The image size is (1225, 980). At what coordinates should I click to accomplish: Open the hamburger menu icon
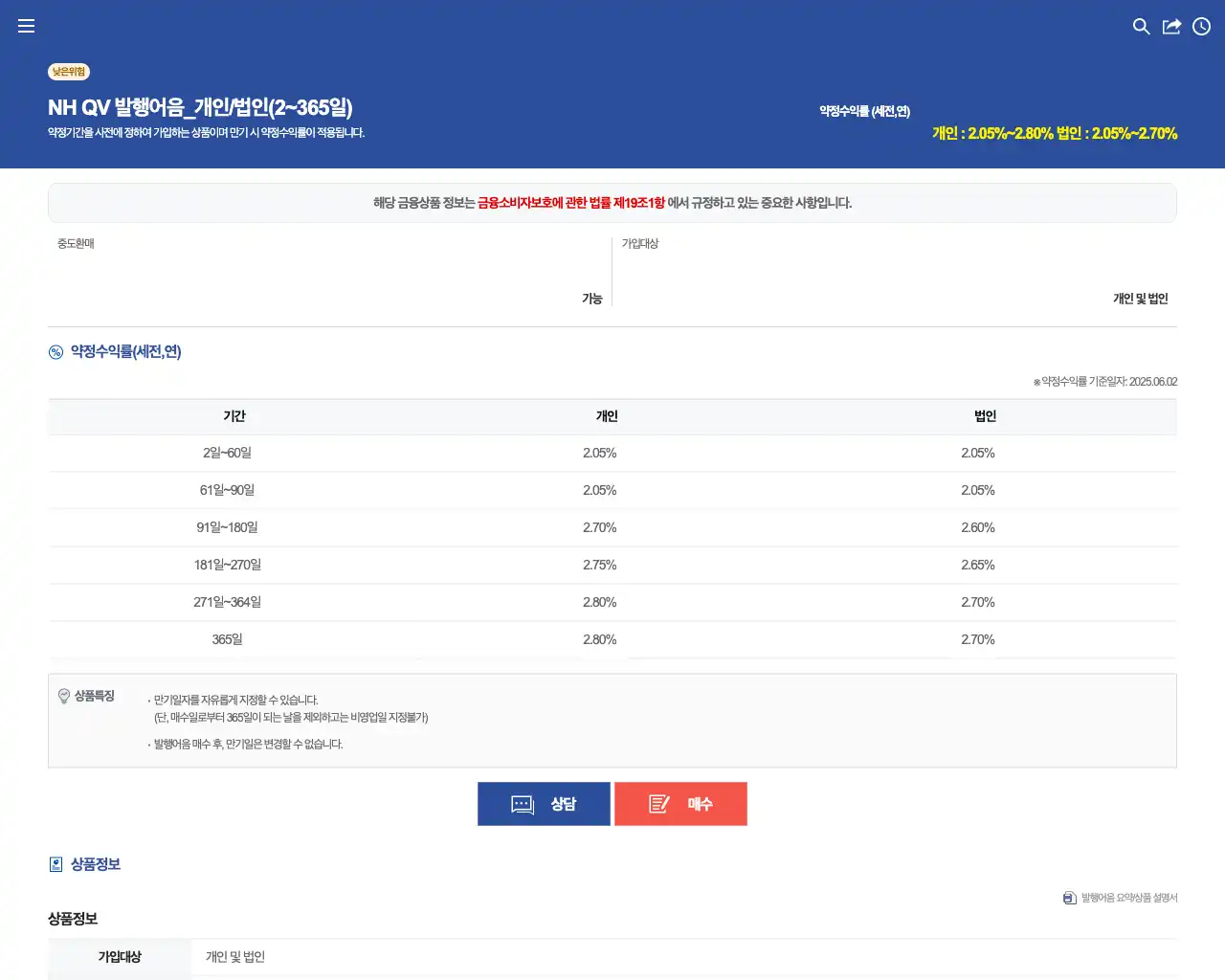pos(27,26)
